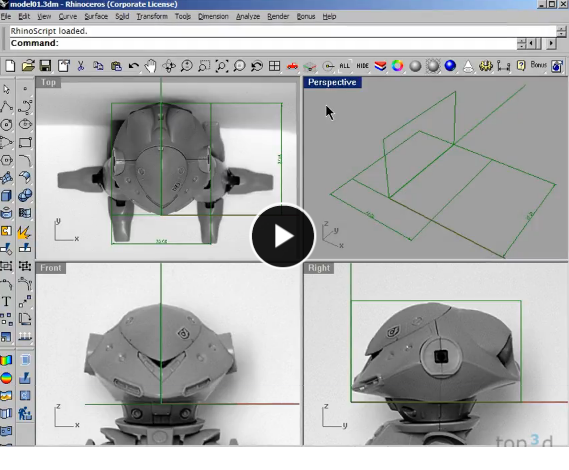This screenshot has width=569, height=470.
Task: Activate the Front viewport label
Action: click(x=51, y=268)
